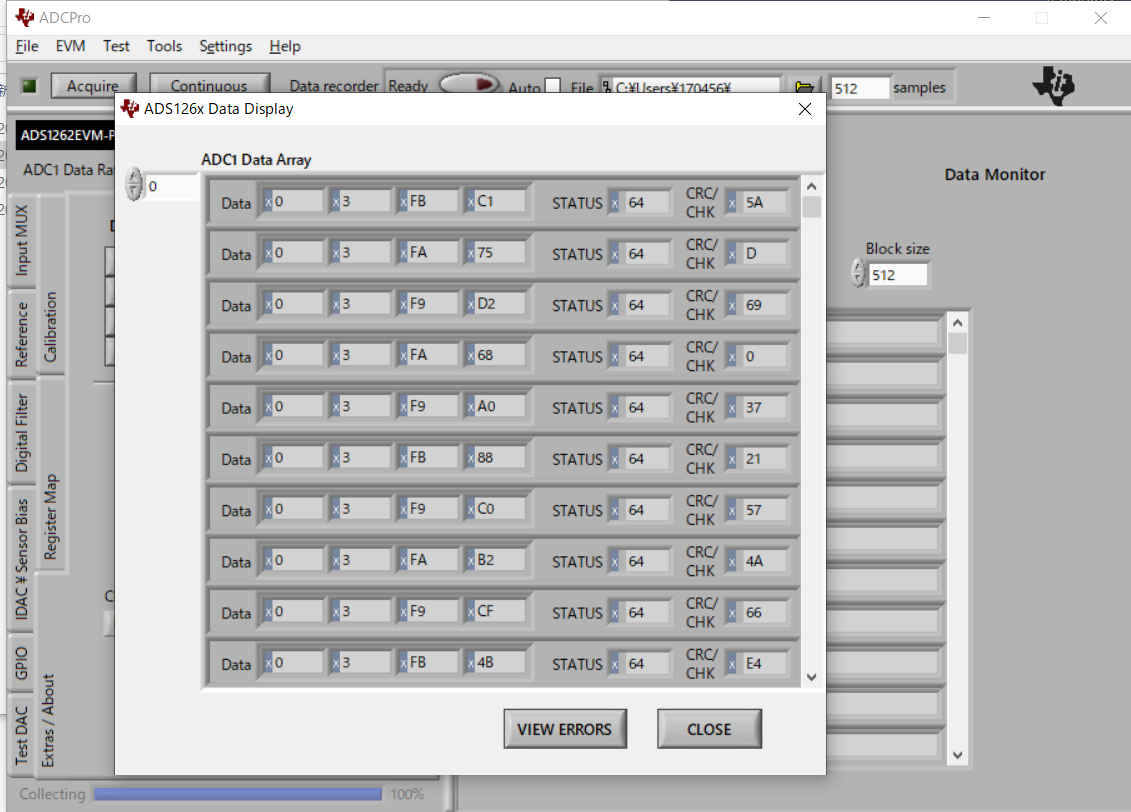Switch to the Digital Filter tab
The width and height of the screenshot is (1131, 812).
(22, 432)
